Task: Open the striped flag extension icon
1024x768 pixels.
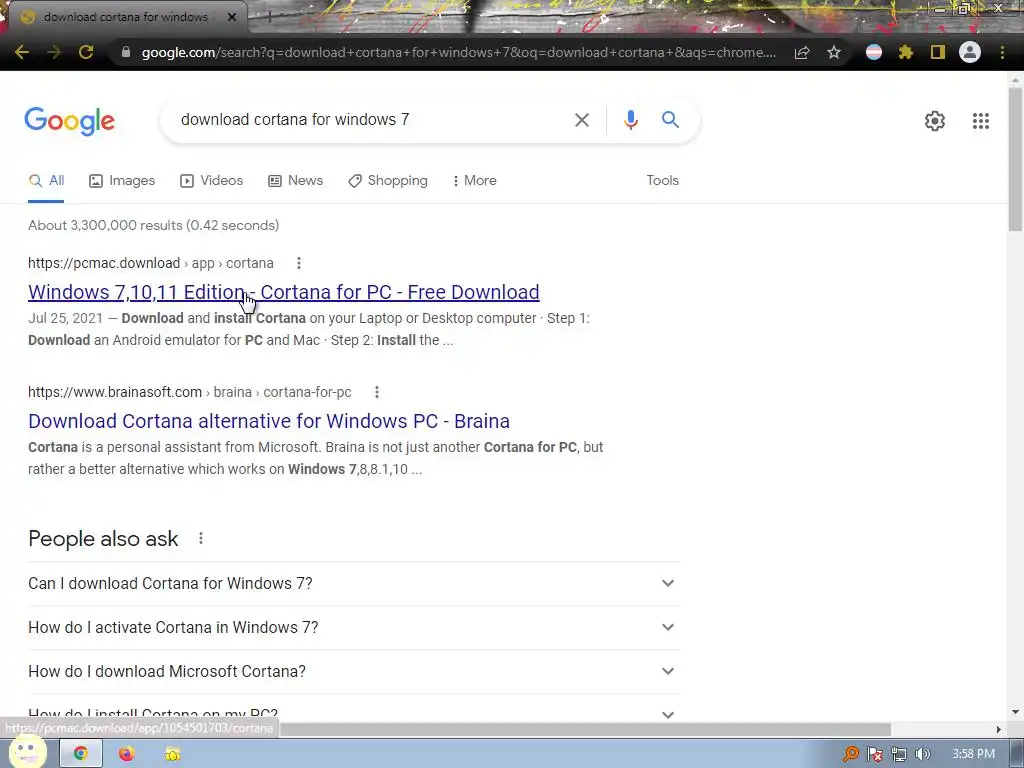Action: tap(874, 52)
